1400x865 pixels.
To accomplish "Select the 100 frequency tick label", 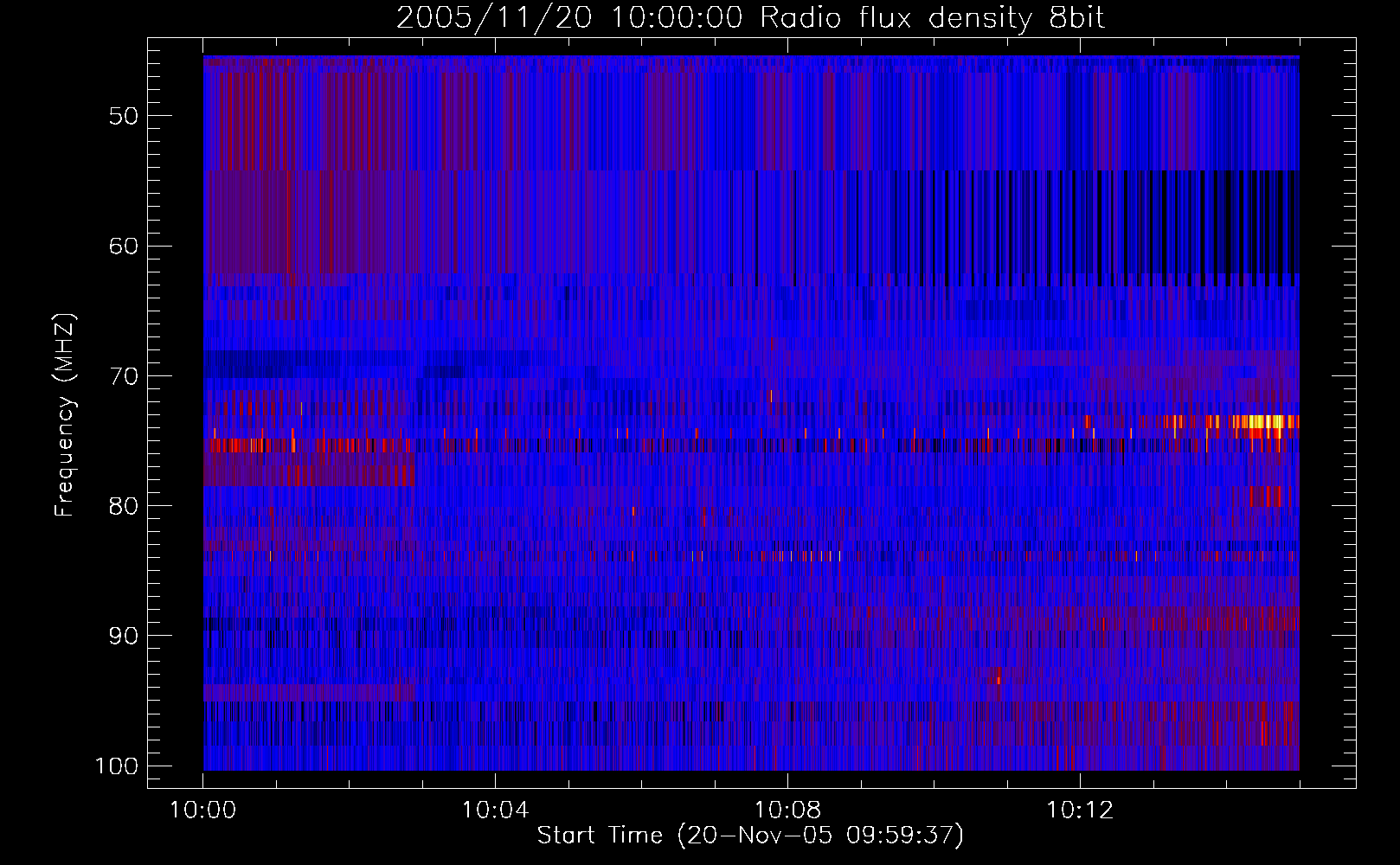I will [116, 766].
